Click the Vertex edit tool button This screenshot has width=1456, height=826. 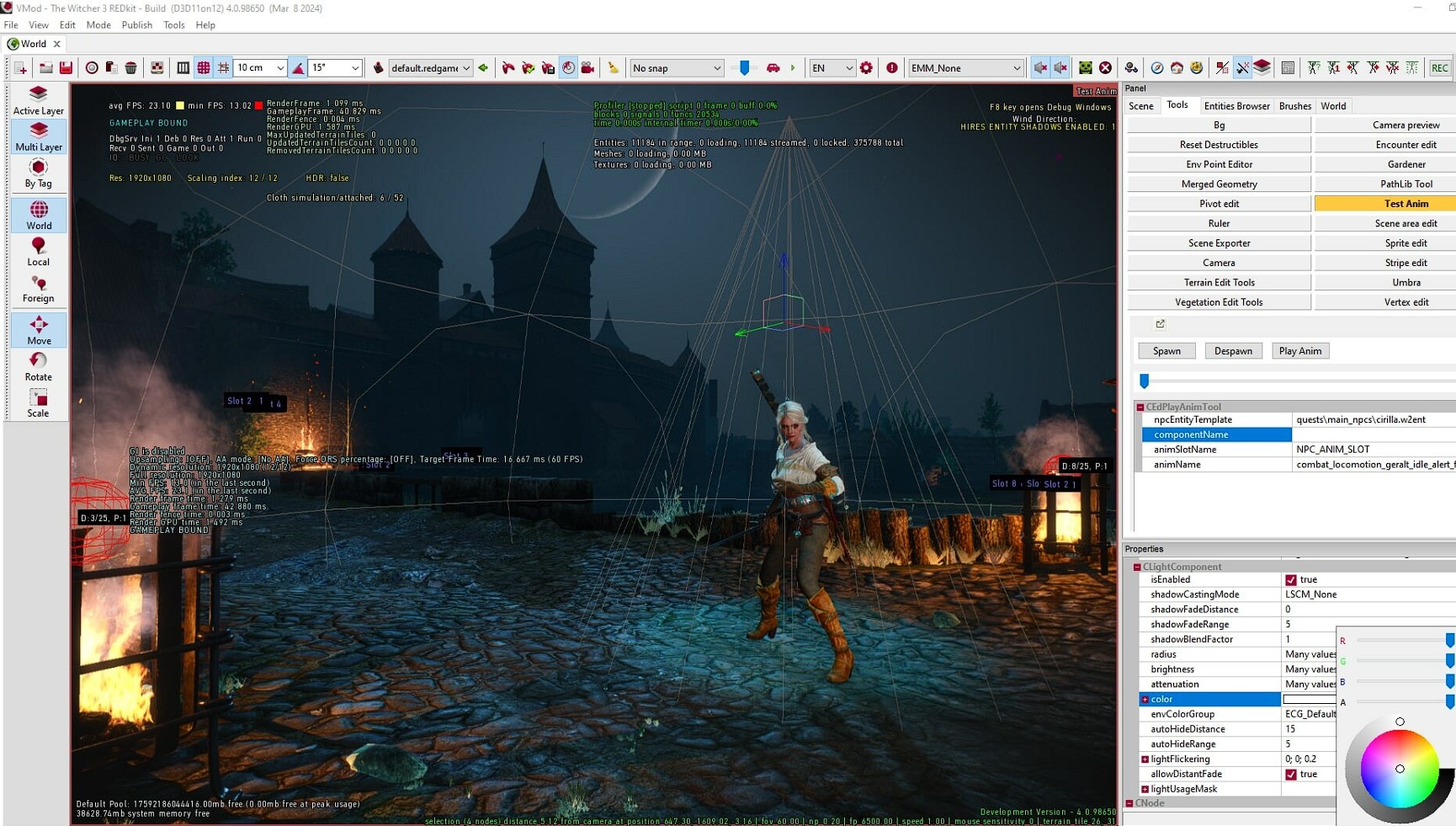[x=1385, y=302]
